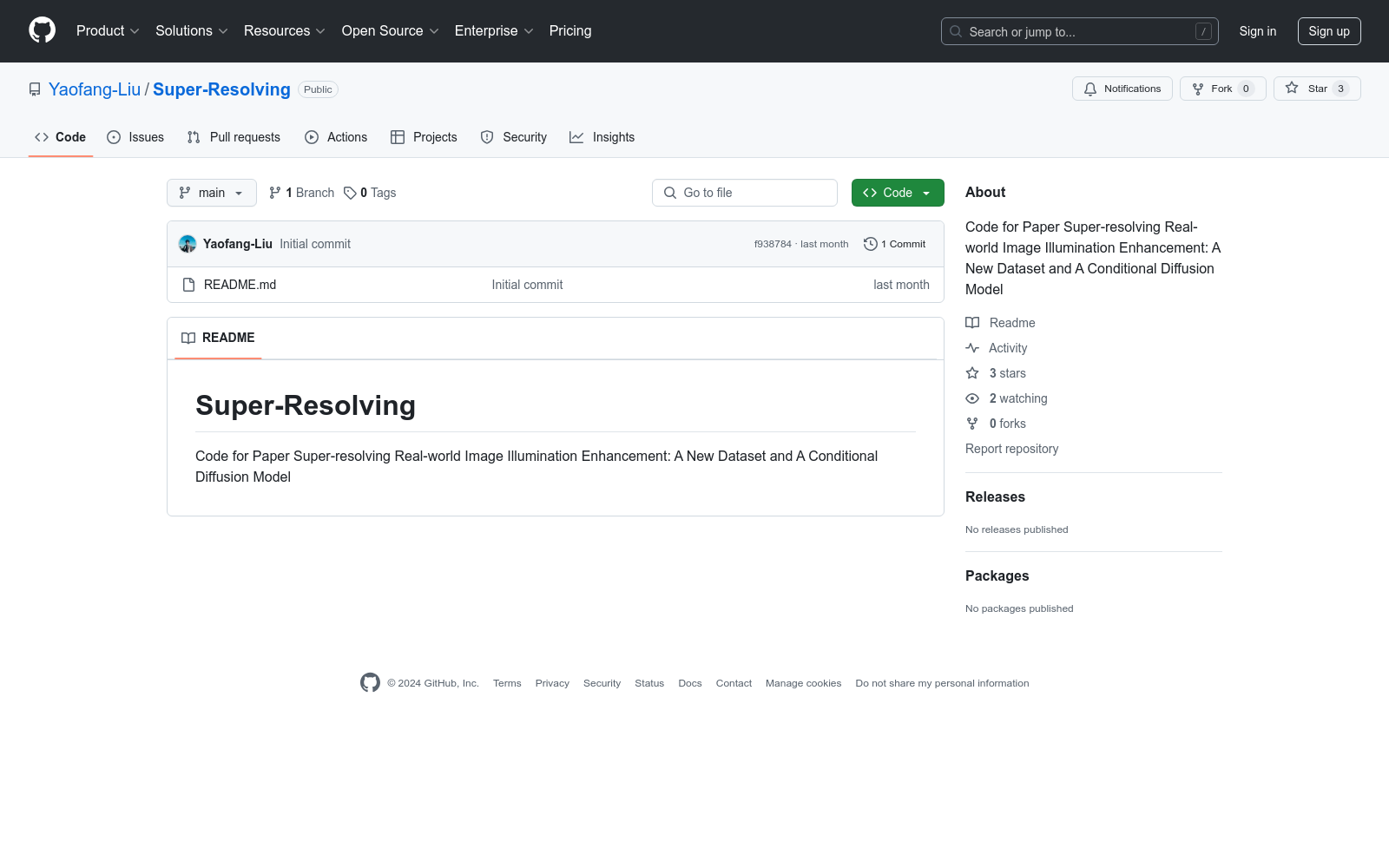Open the Insights tab

602,137
